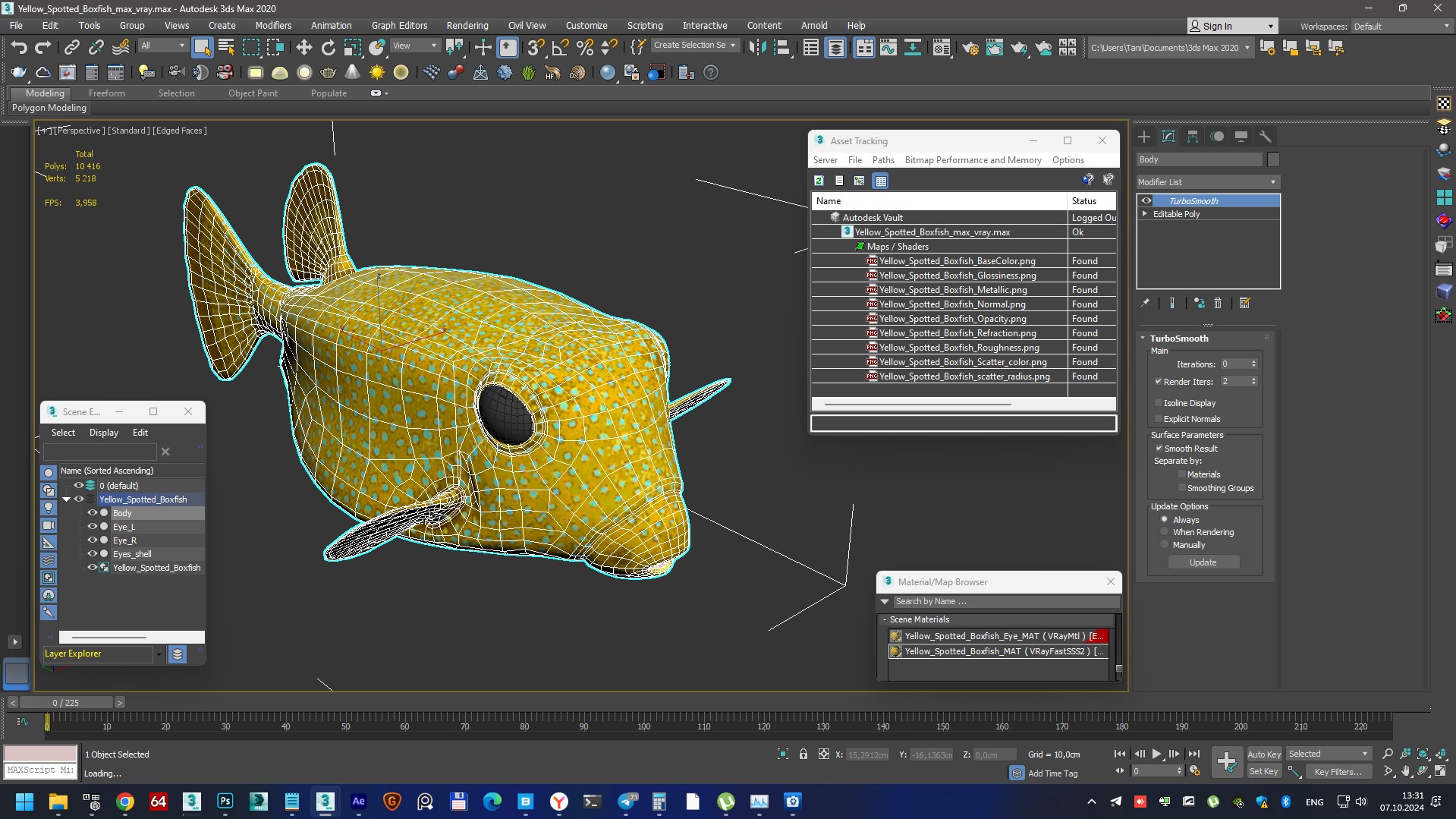The height and width of the screenshot is (819, 1456).
Task: Toggle Render Iters checkbox
Action: pos(1159,382)
